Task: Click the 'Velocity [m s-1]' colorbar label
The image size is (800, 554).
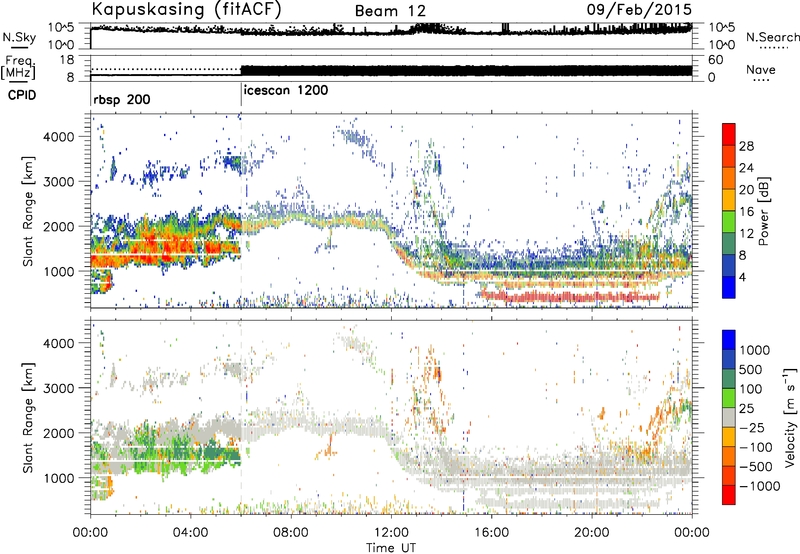Action: tap(790, 417)
